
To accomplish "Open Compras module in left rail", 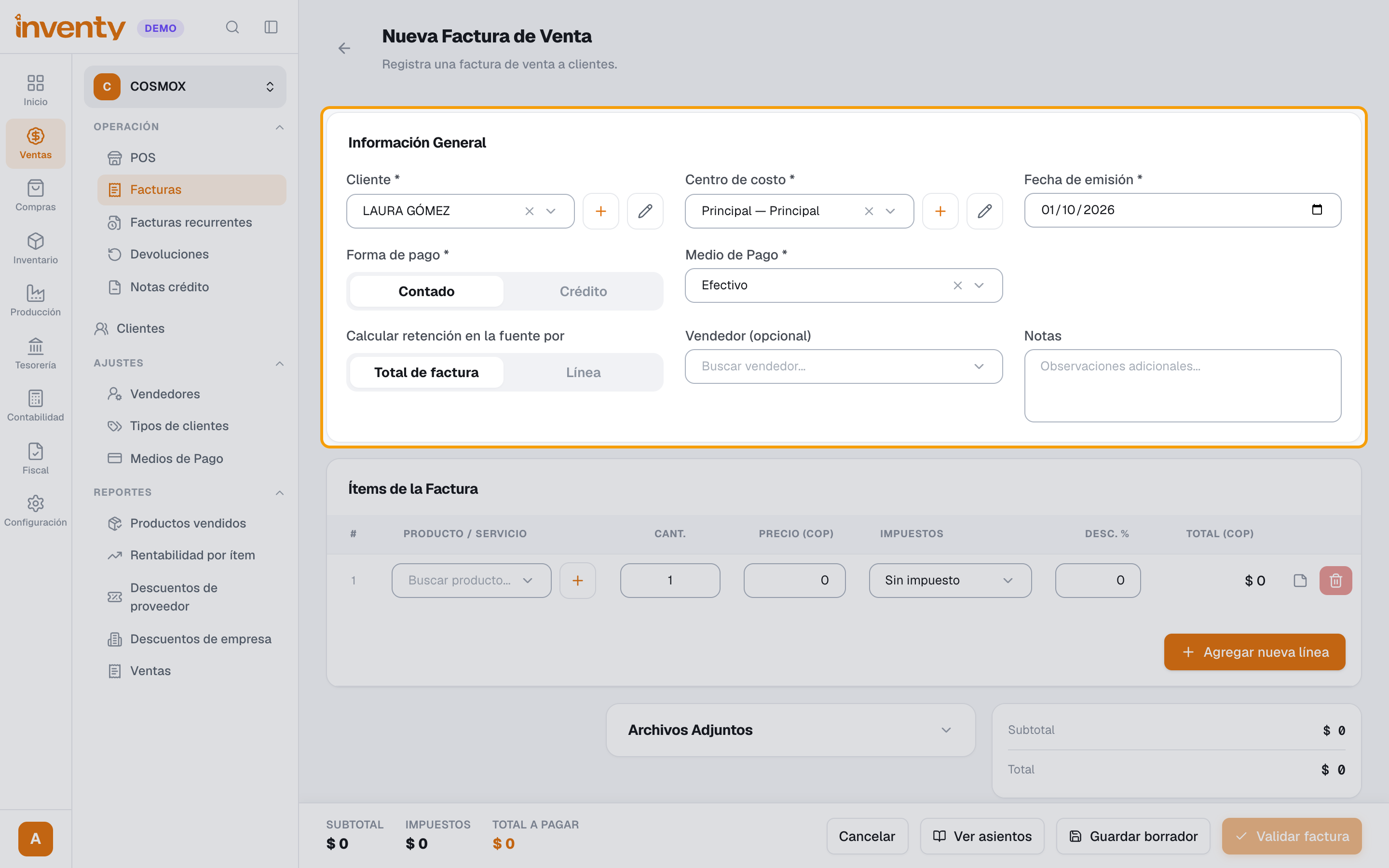I will 36,195.
